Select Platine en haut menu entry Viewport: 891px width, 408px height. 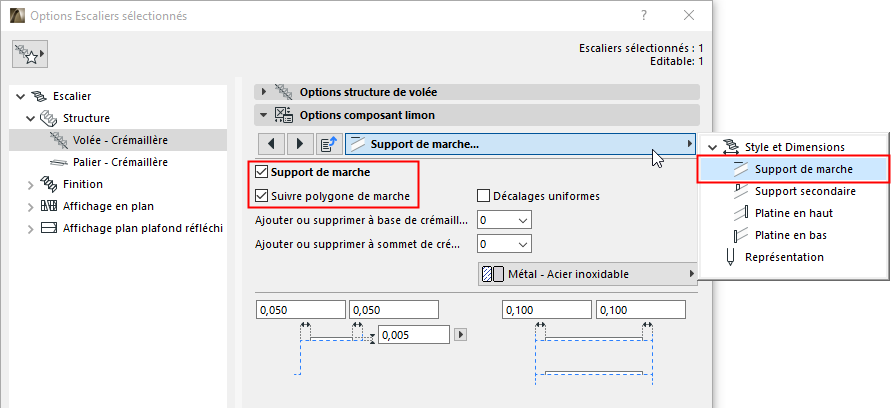(793, 213)
